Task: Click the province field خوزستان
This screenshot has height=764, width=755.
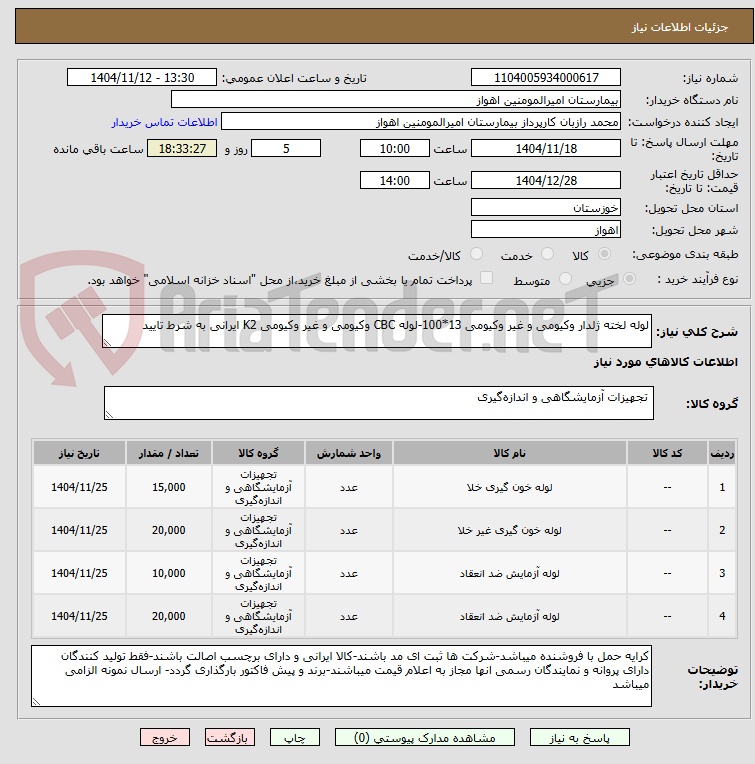Action: 546,207
